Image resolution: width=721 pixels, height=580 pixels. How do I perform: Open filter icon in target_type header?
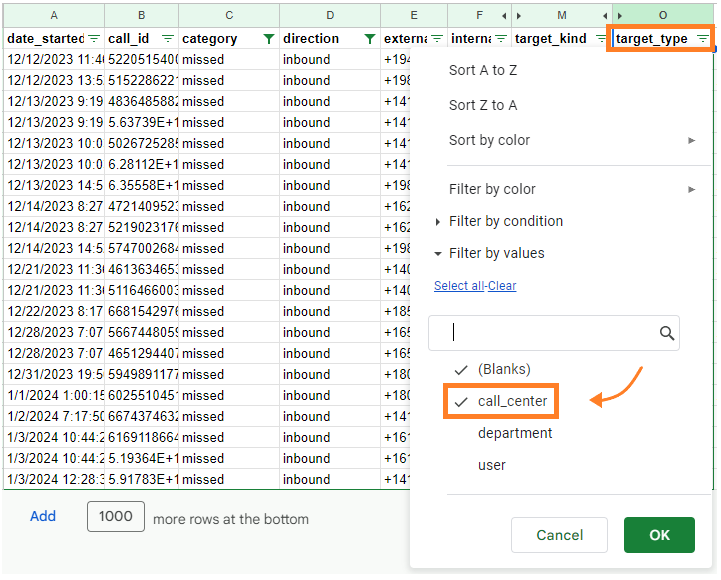tap(703, 39)
